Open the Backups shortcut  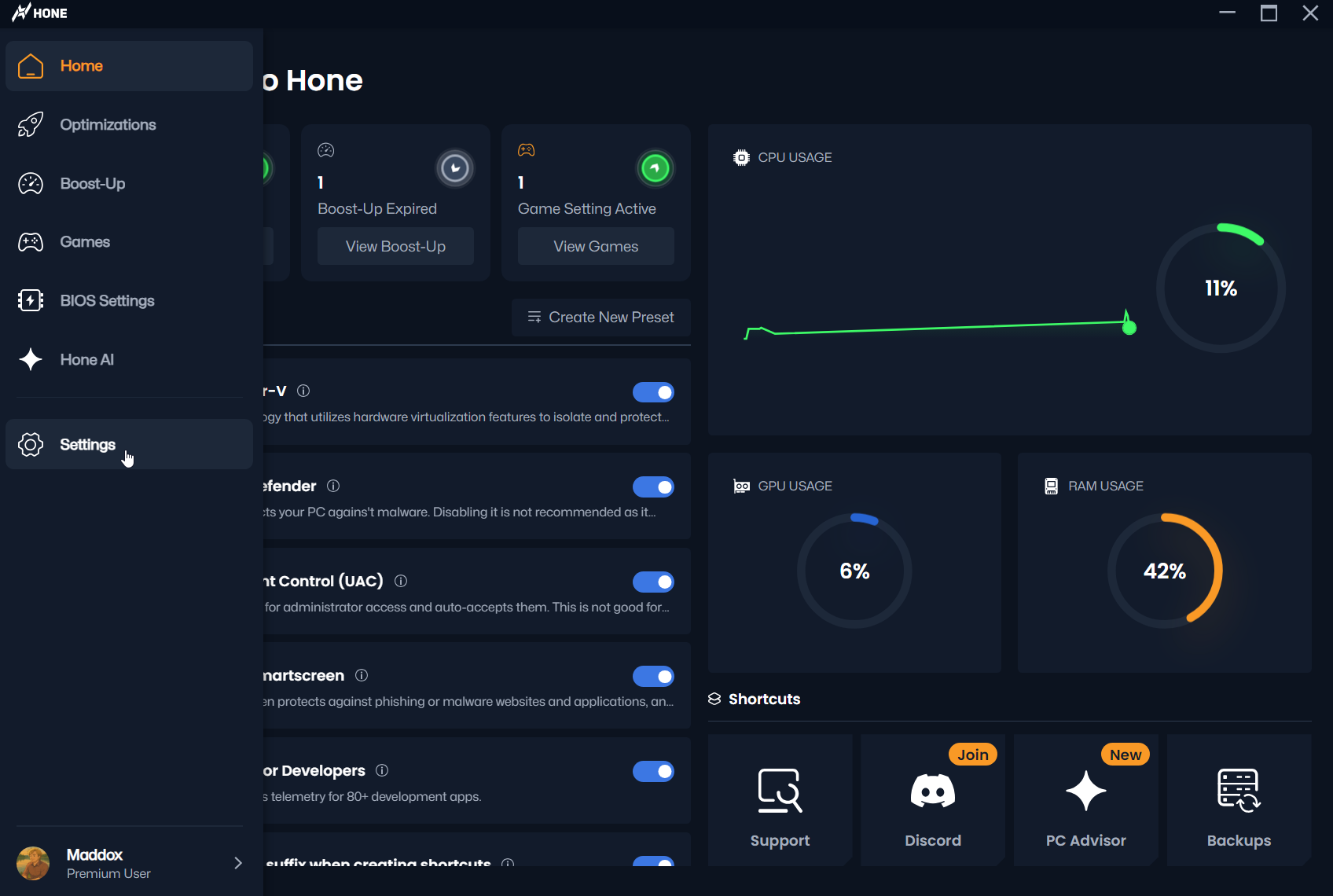(x=1239, y=800)
